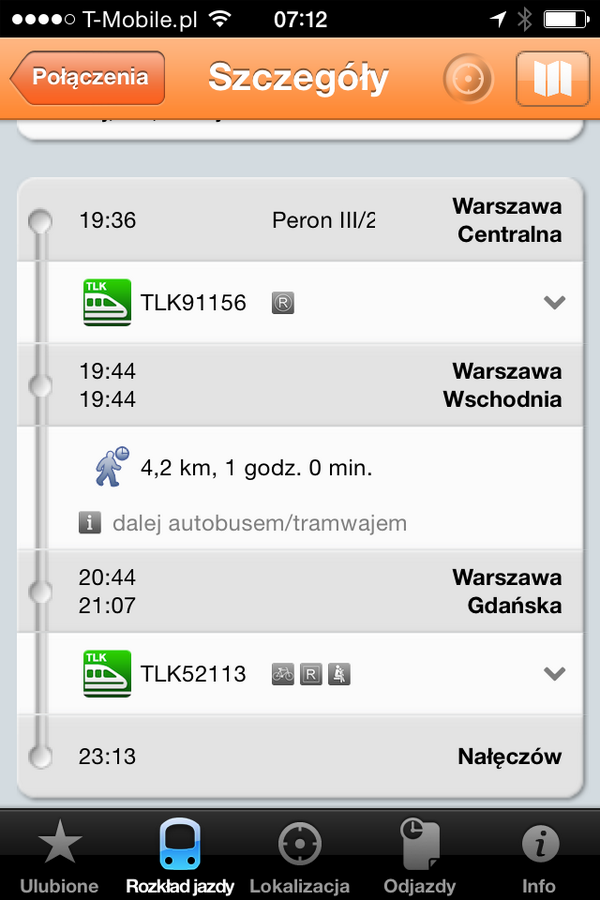Select the Rozkład jazdy tab
600x900 pixels.
pyautogui.click(x=180, y=855)
